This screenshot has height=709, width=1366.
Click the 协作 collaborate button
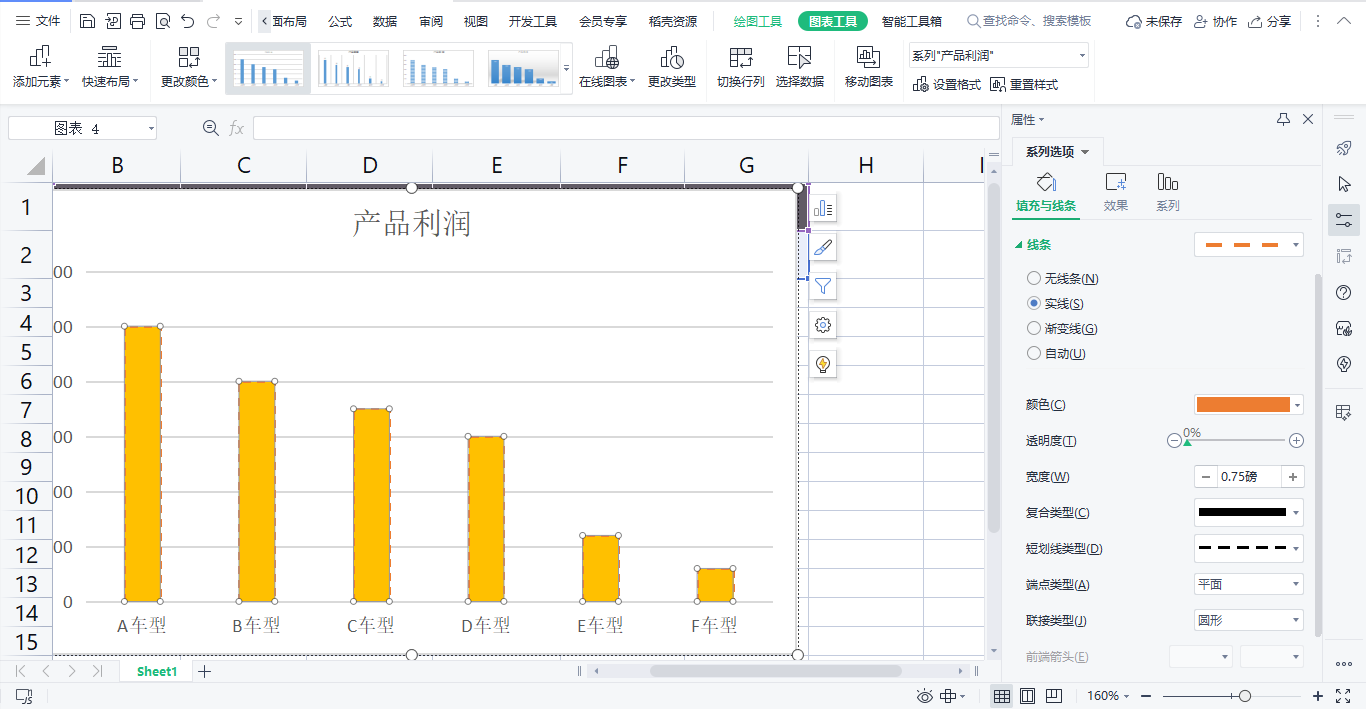coord(1215,21)
